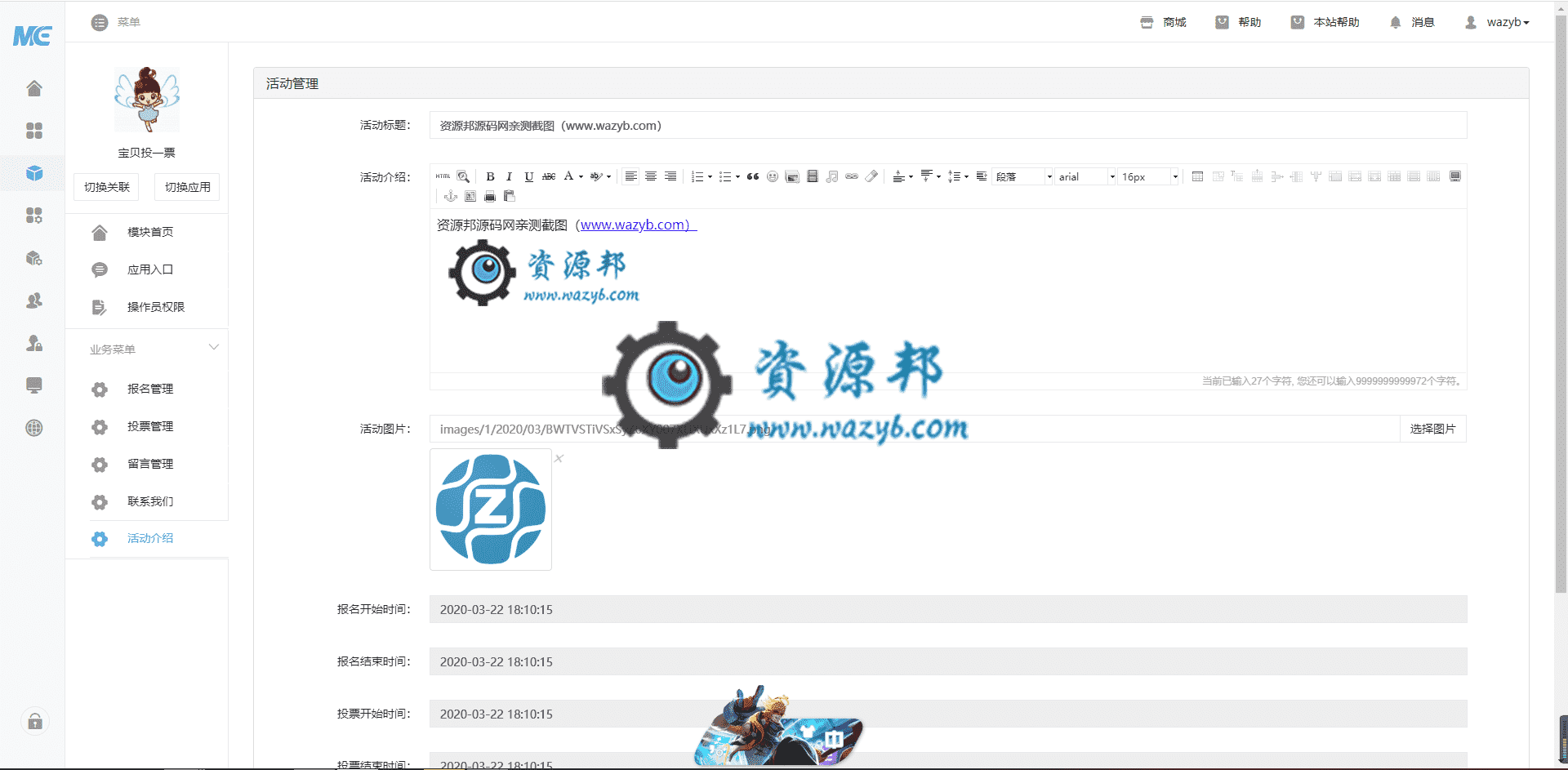The image size is (1568, 770).
Task: Click the 切换关联 button
Action: click(x=106, y=187)
